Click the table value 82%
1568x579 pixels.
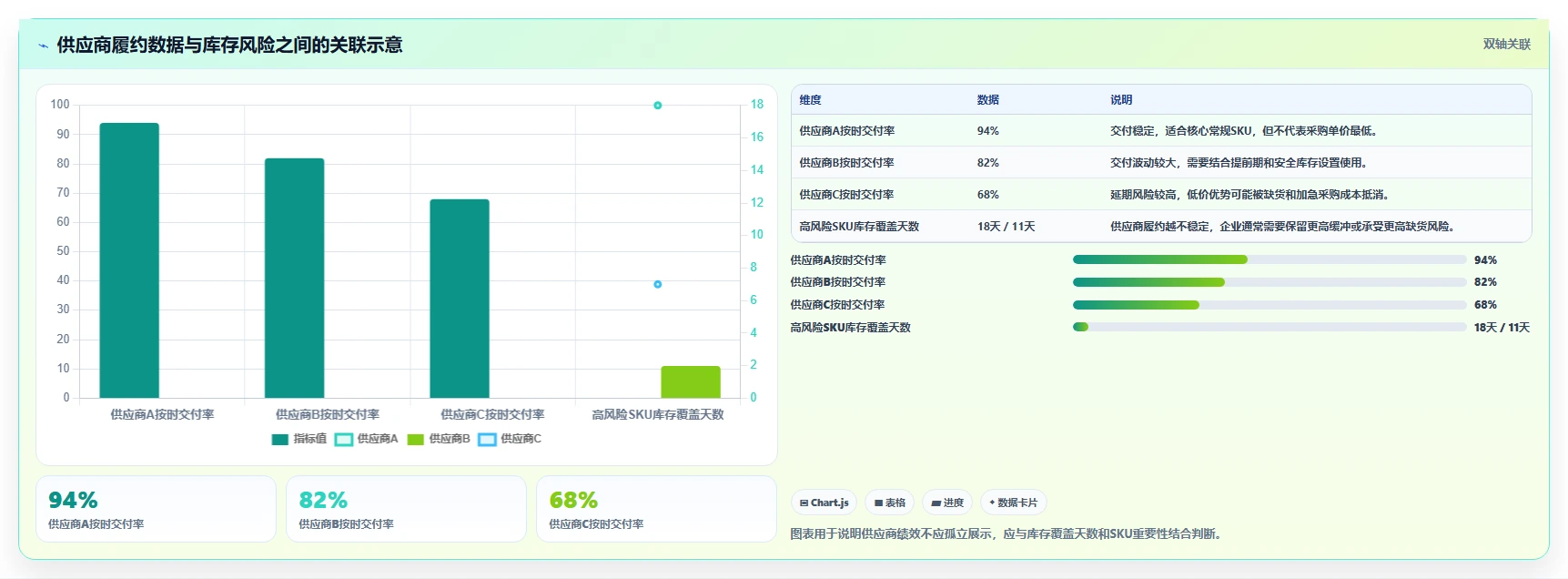(987, 163)
